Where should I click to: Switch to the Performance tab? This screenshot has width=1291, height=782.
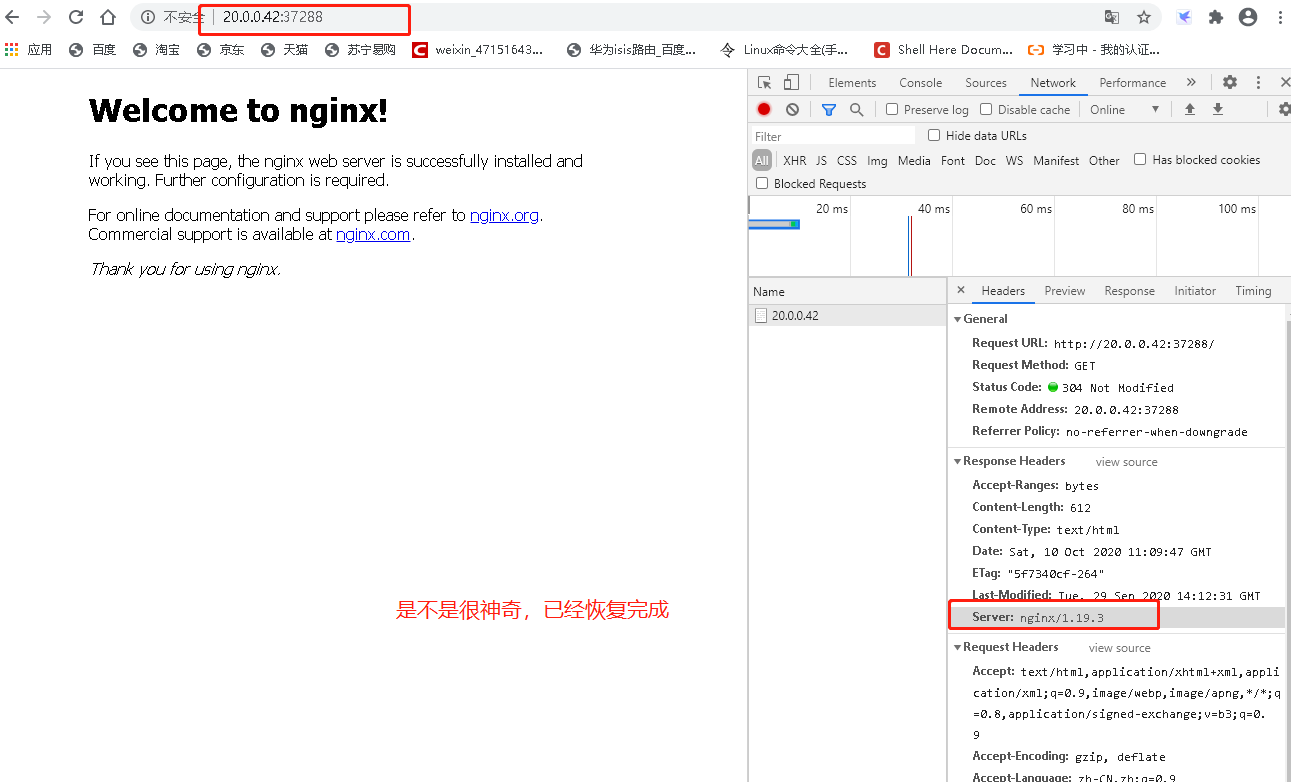1132,83
